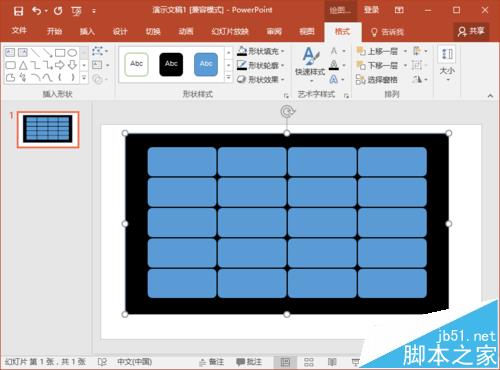This screenshot has width=500, height=370.
Task: Click 登录 (Sign in) in title bar
Action: [x=371, y=10]
